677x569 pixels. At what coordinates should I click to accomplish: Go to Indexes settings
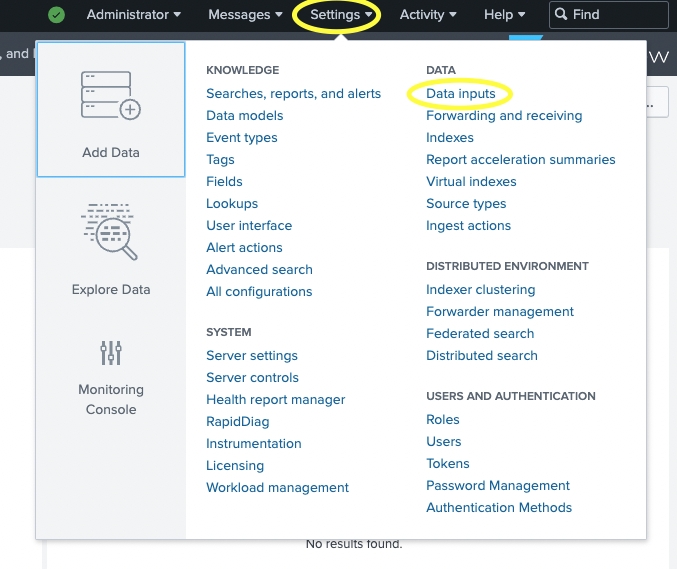coord(450,138)
